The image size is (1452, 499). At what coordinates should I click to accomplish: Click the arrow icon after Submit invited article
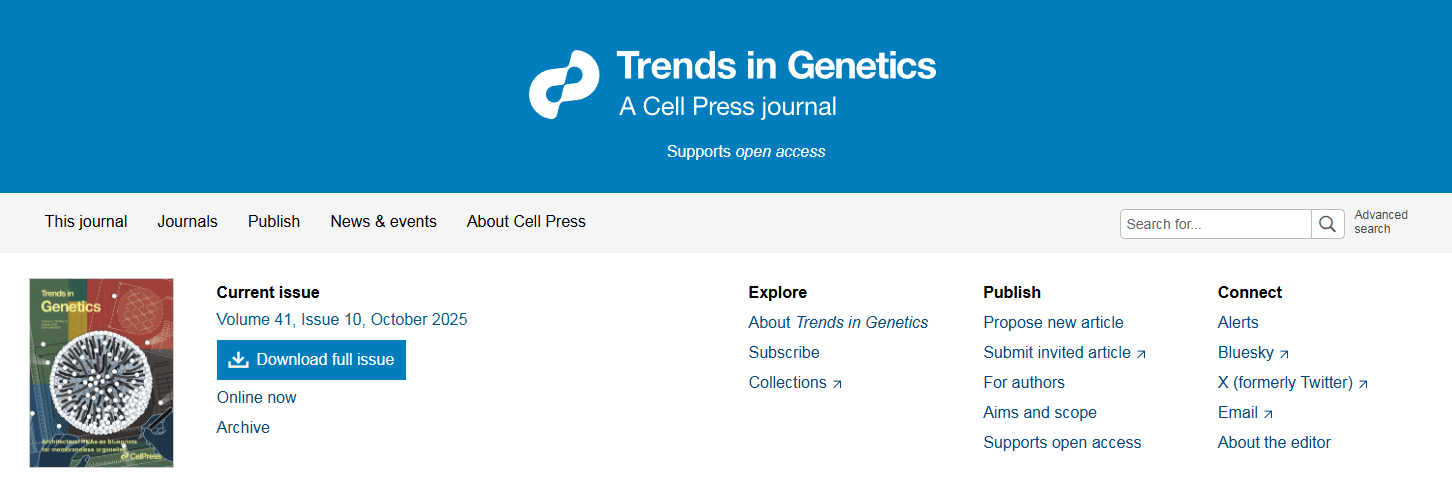(x=1141, y=354)
